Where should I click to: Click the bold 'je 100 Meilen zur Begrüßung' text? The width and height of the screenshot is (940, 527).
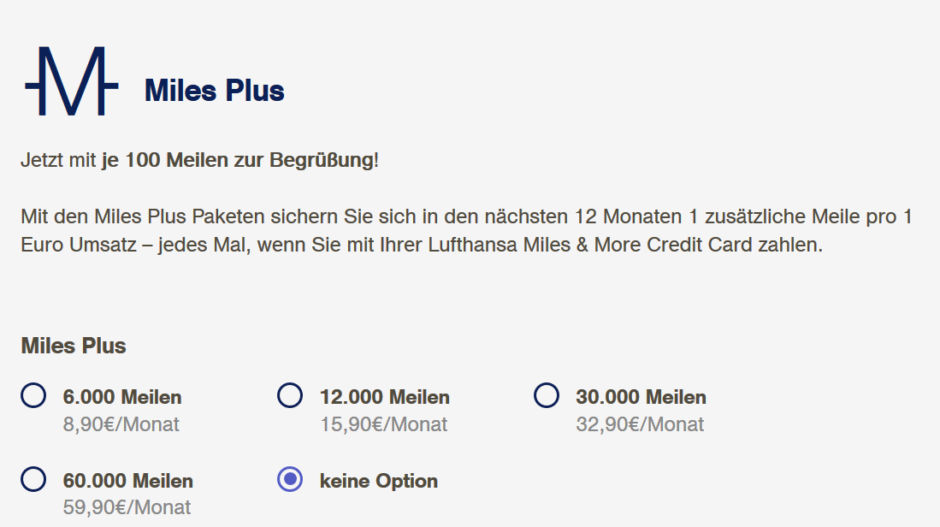coord(237,160)
